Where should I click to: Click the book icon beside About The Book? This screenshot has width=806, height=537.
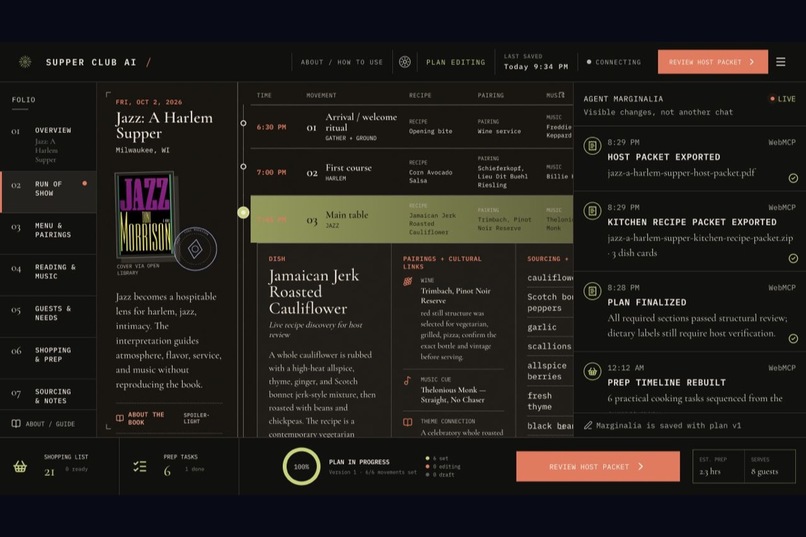[x=120, y=418]
